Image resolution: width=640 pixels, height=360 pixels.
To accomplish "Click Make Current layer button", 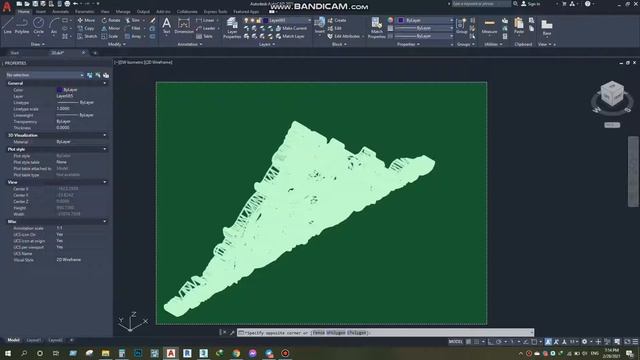I will [x=291, y=28].
